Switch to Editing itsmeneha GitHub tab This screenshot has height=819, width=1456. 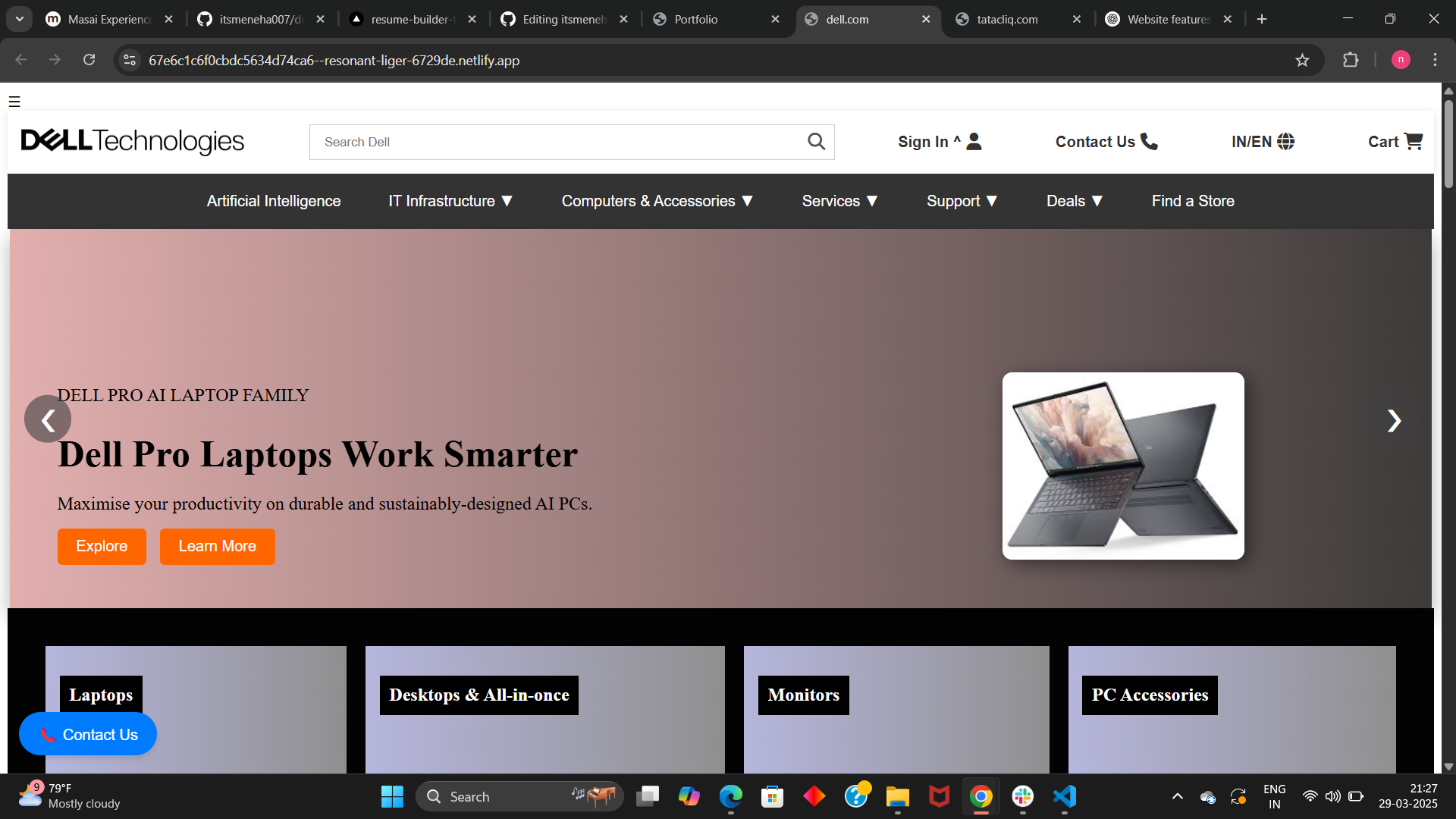565,19
